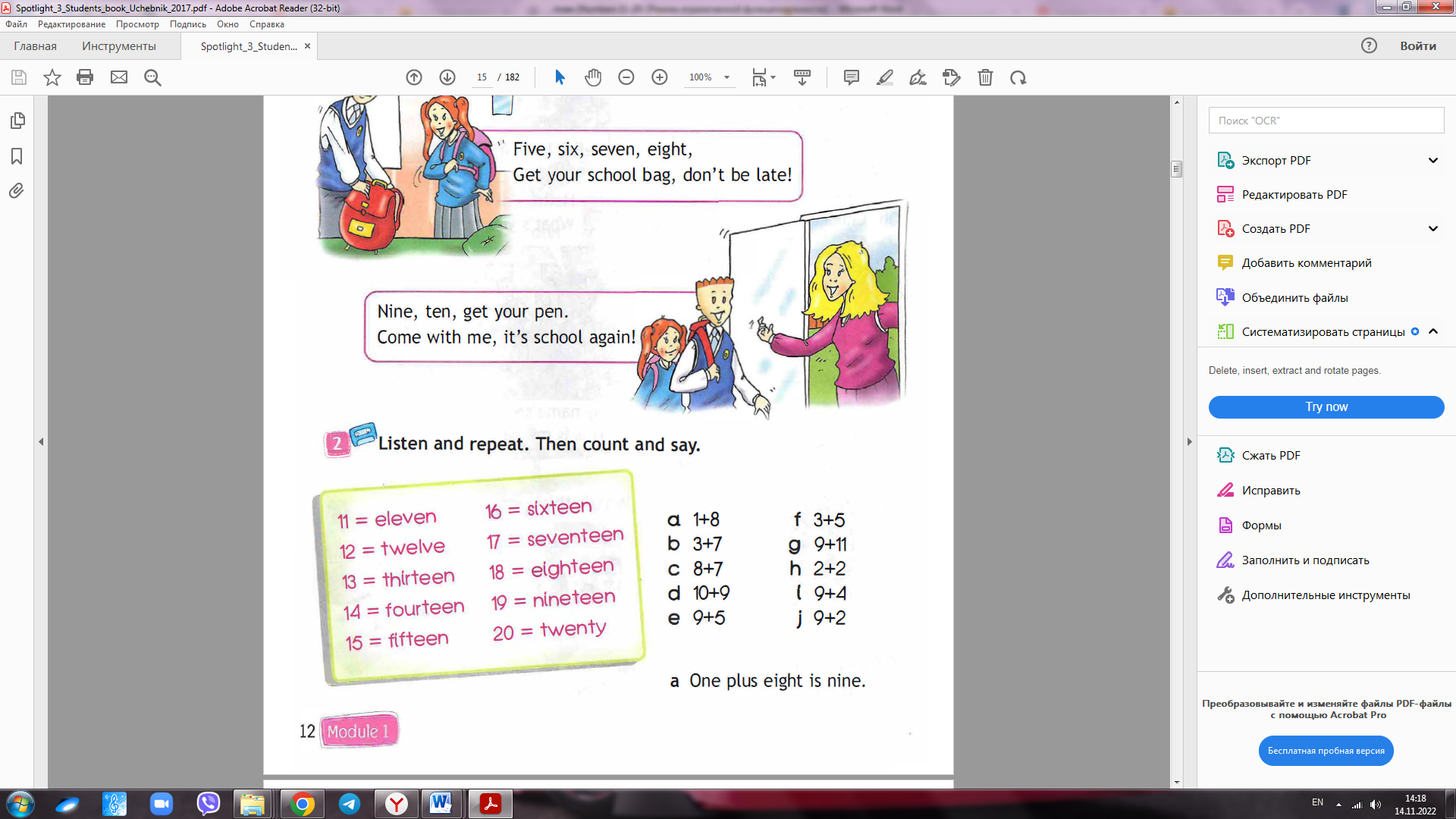Viewport: 1456px width, 819px height.
Task: Click the read mode scrolling icon
Action: tap(802, 77)
